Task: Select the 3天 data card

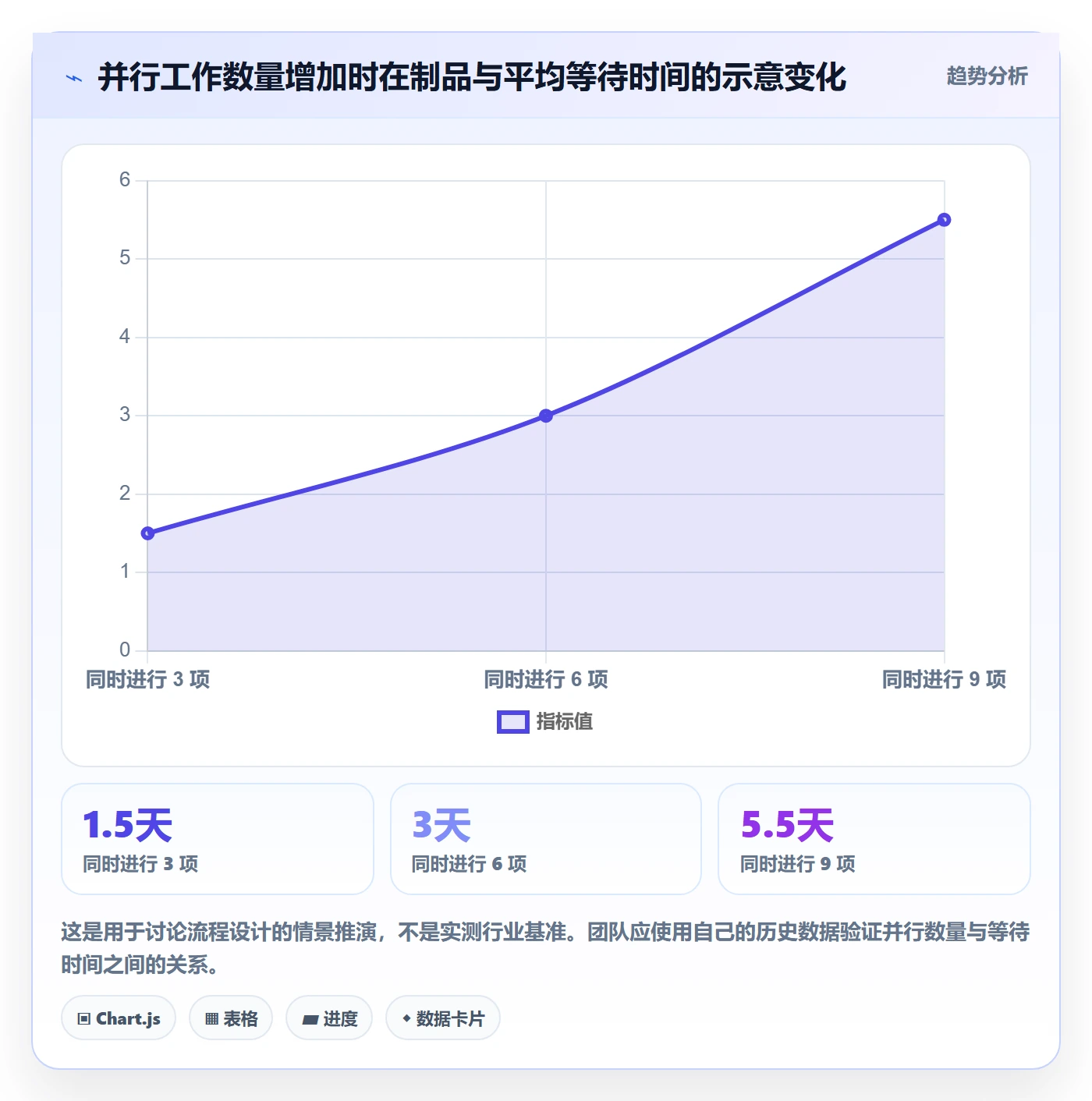Action: [x=546, y=839]
